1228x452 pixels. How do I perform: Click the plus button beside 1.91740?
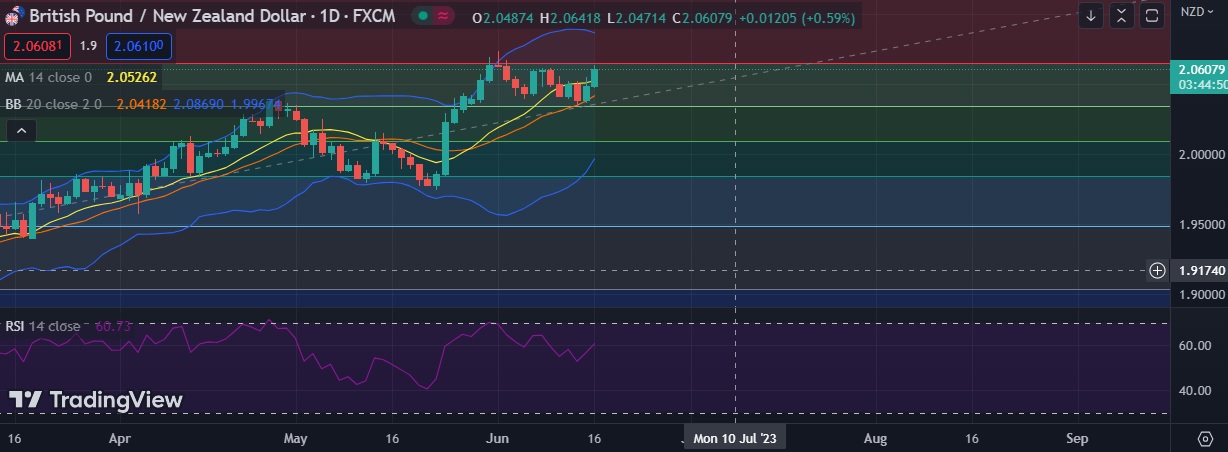click(x=1157, y=270)
